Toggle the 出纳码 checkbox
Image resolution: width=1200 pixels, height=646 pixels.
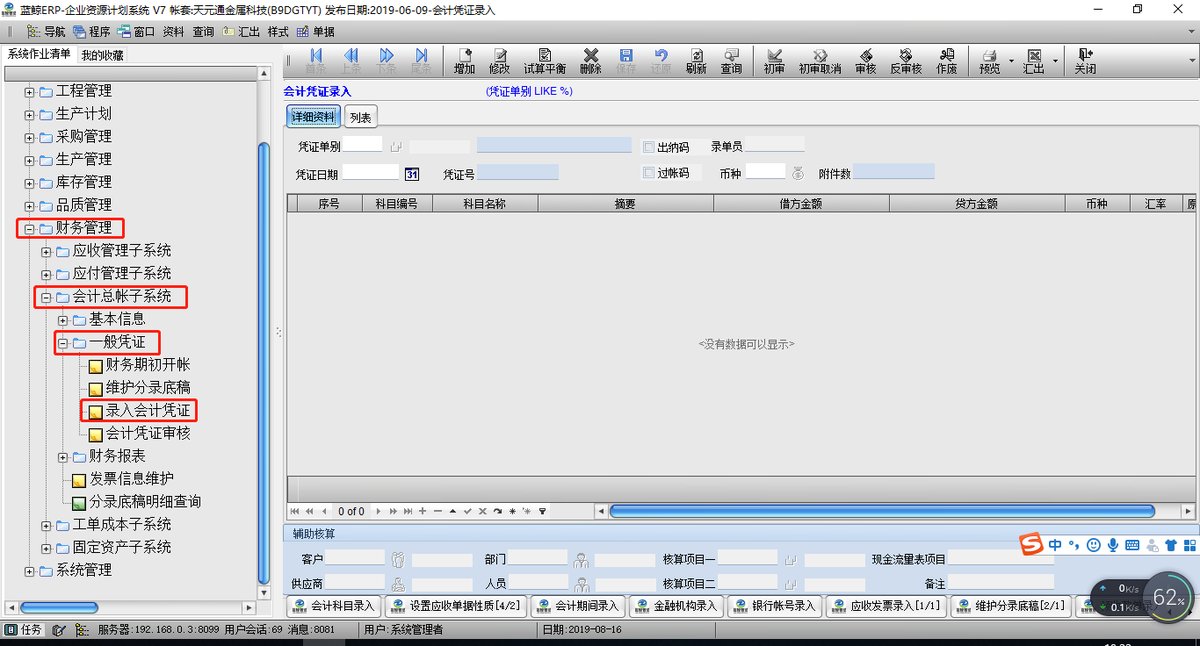[649, 147]
